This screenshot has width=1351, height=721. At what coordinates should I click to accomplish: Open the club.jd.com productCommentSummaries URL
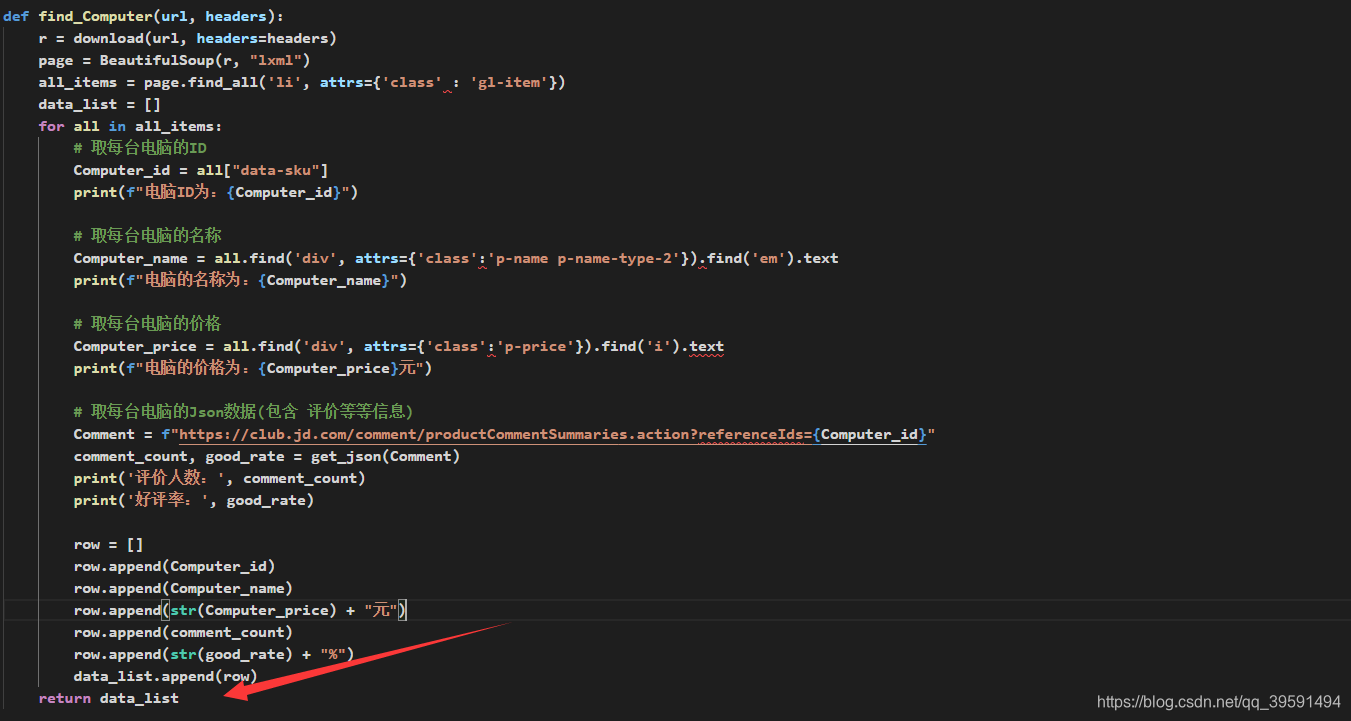(553, 434)
